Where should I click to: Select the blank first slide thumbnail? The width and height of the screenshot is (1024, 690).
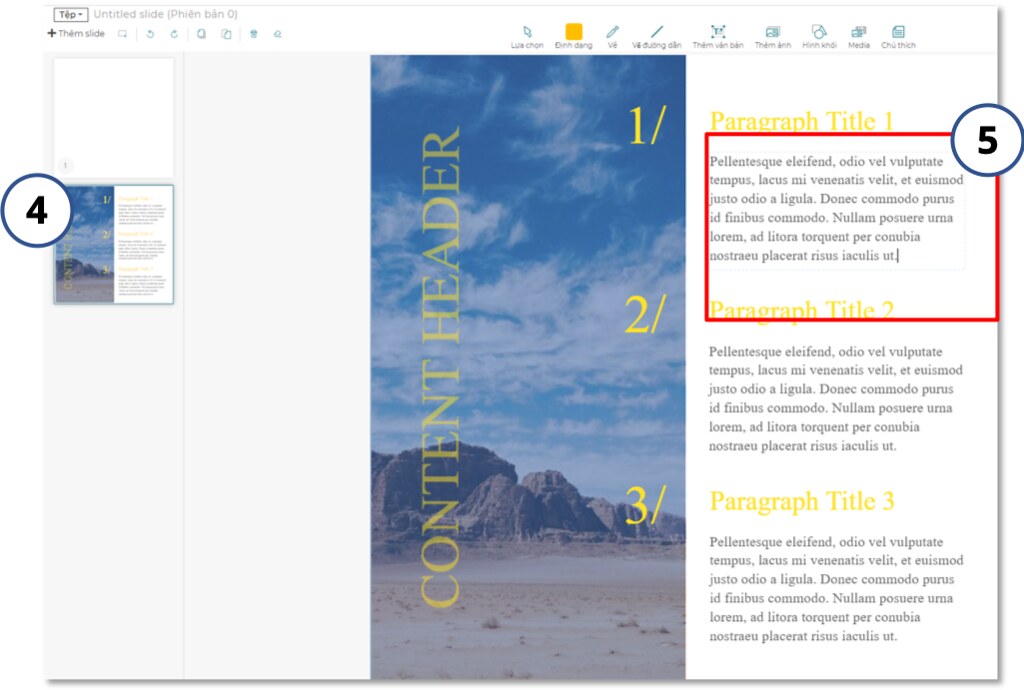[x=113, y=116]
